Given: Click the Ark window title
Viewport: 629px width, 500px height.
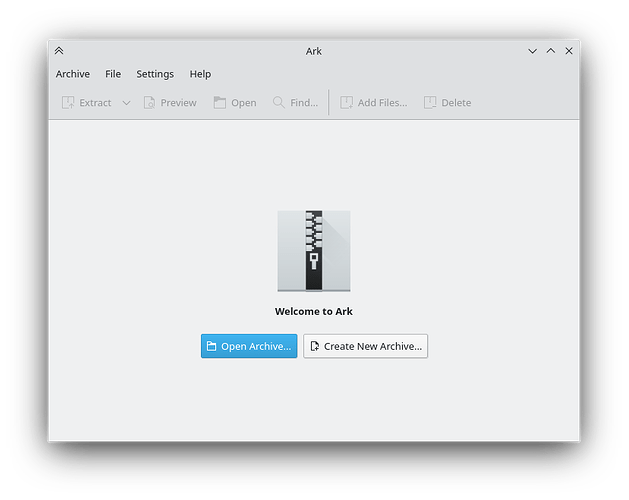Looking at the screenshot, I should click(314, 51).
